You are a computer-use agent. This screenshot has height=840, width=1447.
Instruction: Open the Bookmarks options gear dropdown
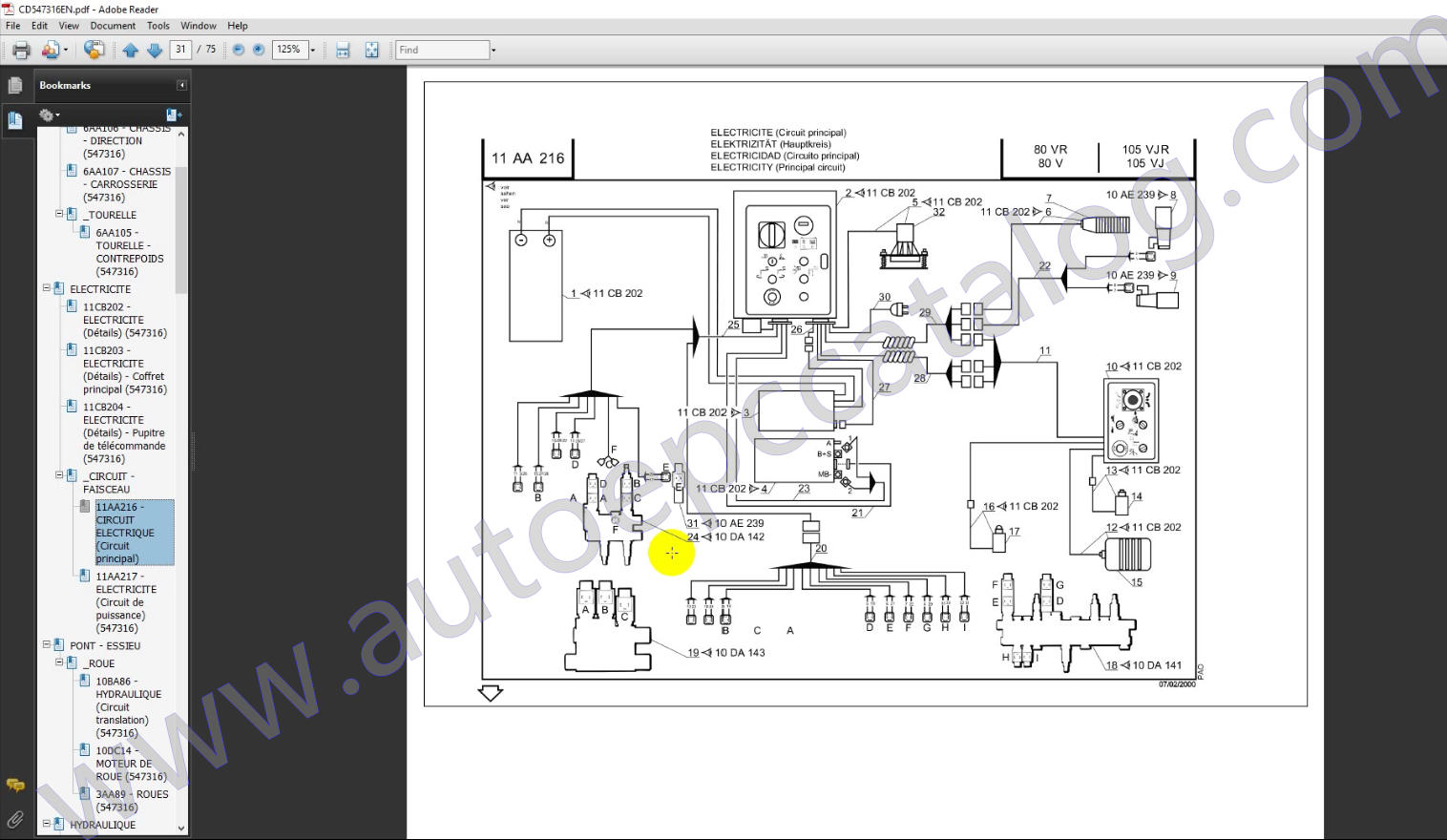click(48, 115)
